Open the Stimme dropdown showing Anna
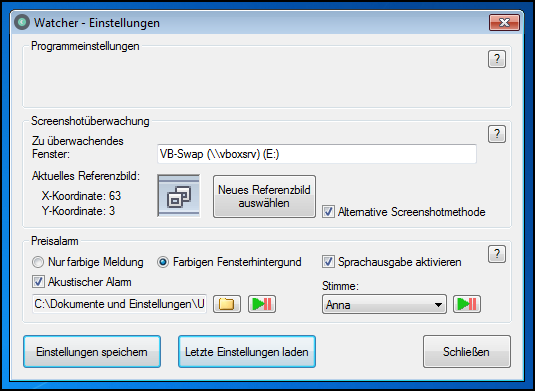Screen dimensions: 535x391 [384, 304]
